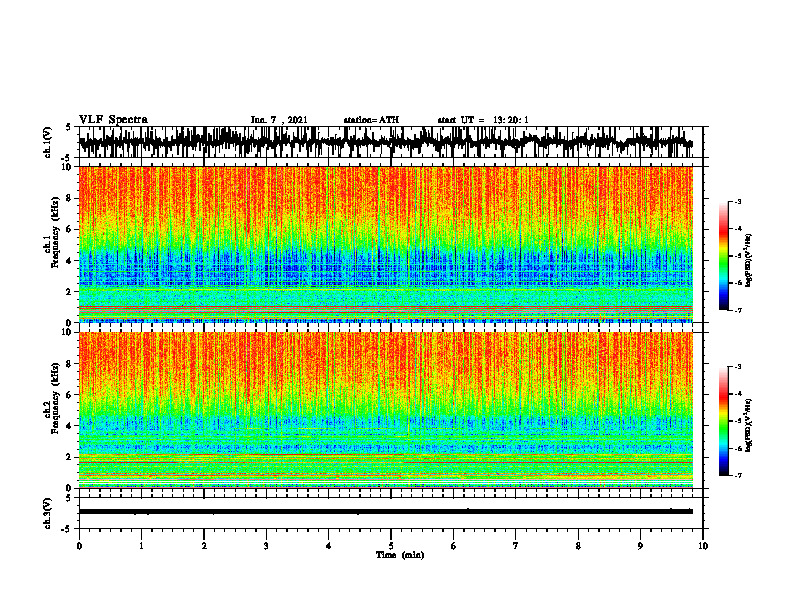792x612 pixels.
Task: Click the time axis tick label "3"
Action: coord(266,546)
